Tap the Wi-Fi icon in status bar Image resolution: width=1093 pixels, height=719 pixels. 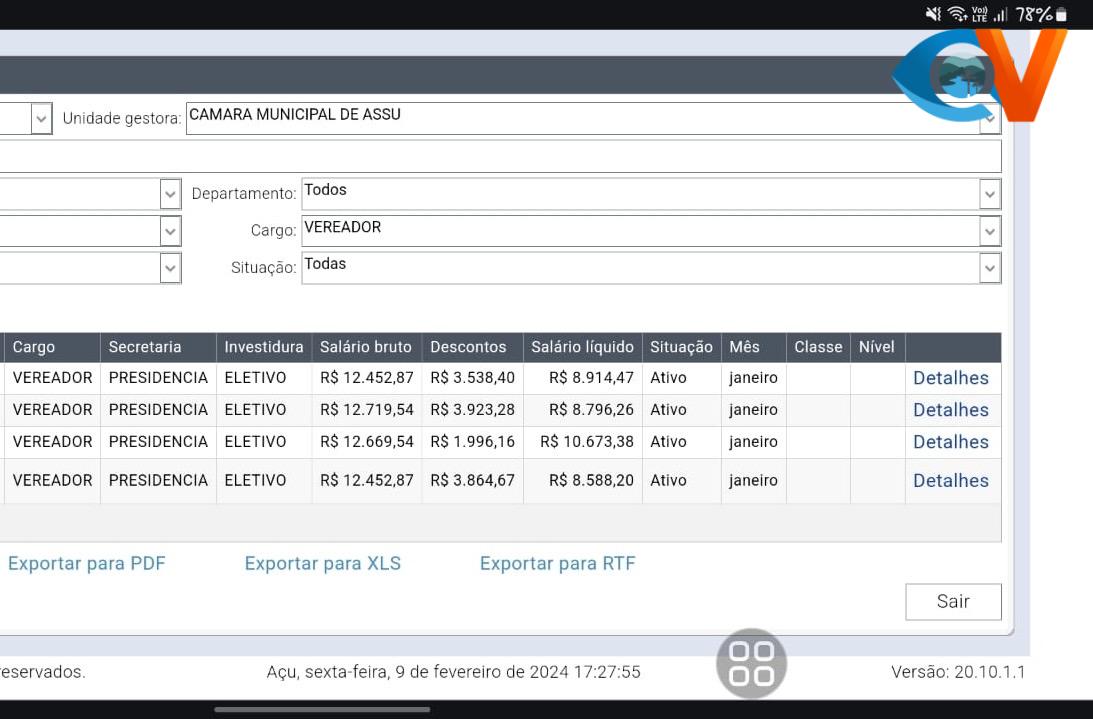956,14
